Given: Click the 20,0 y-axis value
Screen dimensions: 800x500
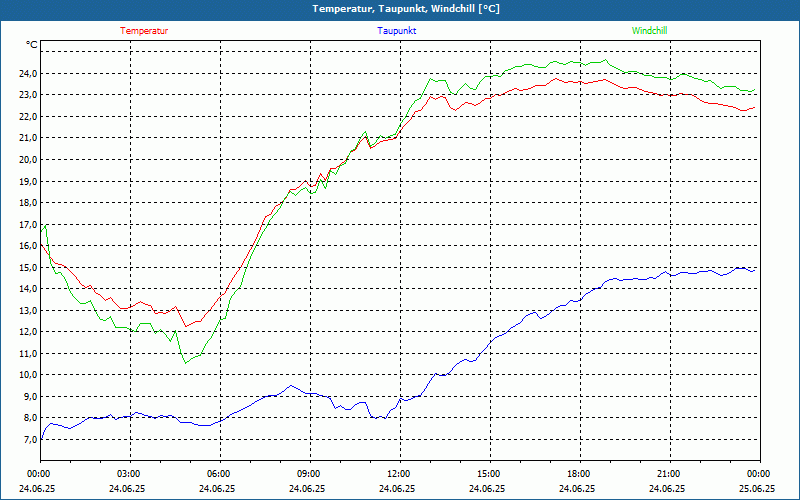Looking at the screenshot, I should tap(28, 160).
